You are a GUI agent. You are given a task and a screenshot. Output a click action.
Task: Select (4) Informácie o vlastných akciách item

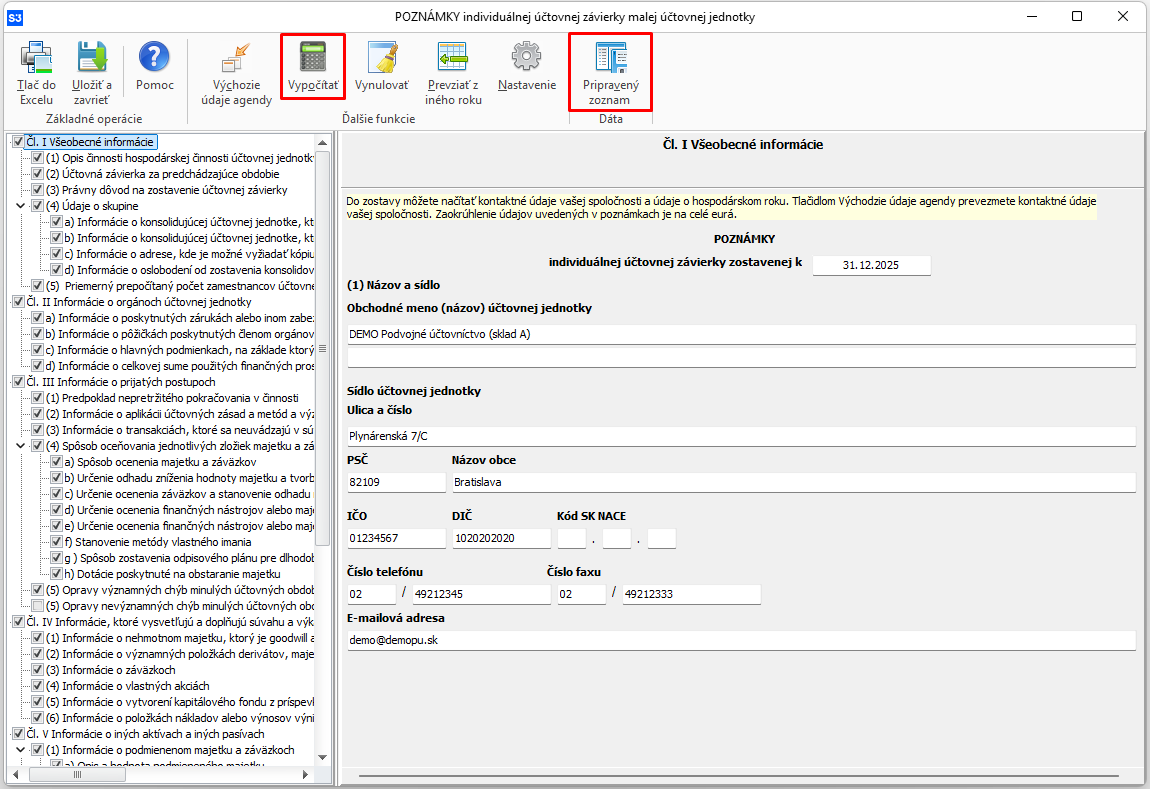(x=128, y=686)
